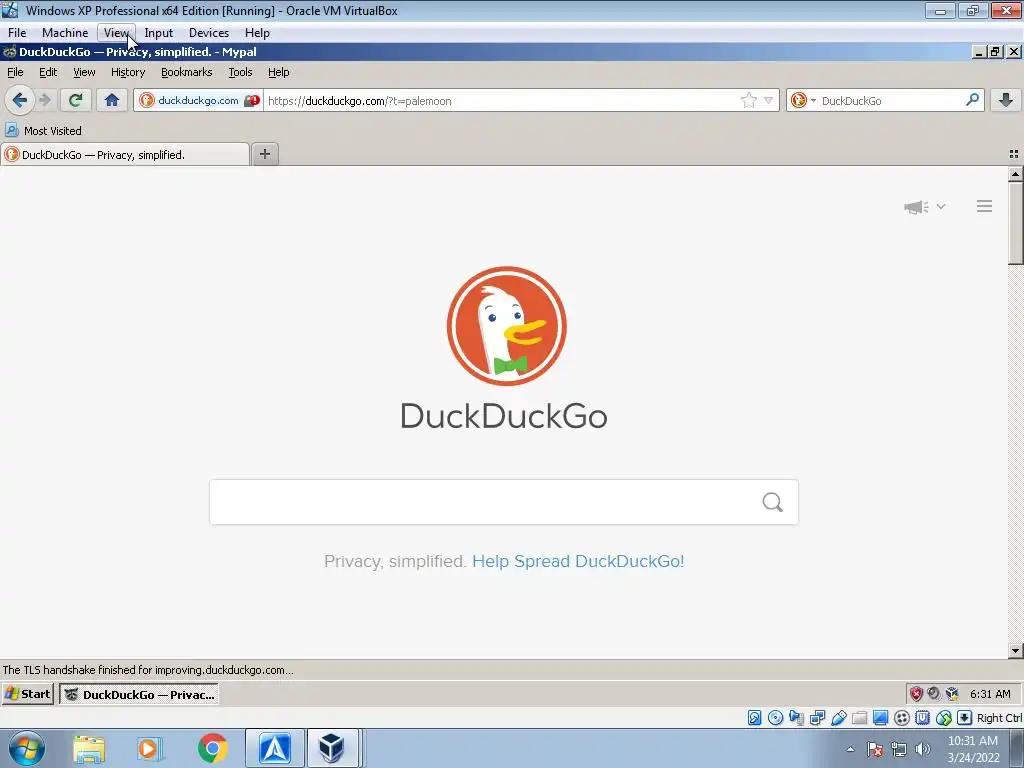The image size is (1024, 768).
Task: Bookmark this page with the star
Action: coord(748,100)
